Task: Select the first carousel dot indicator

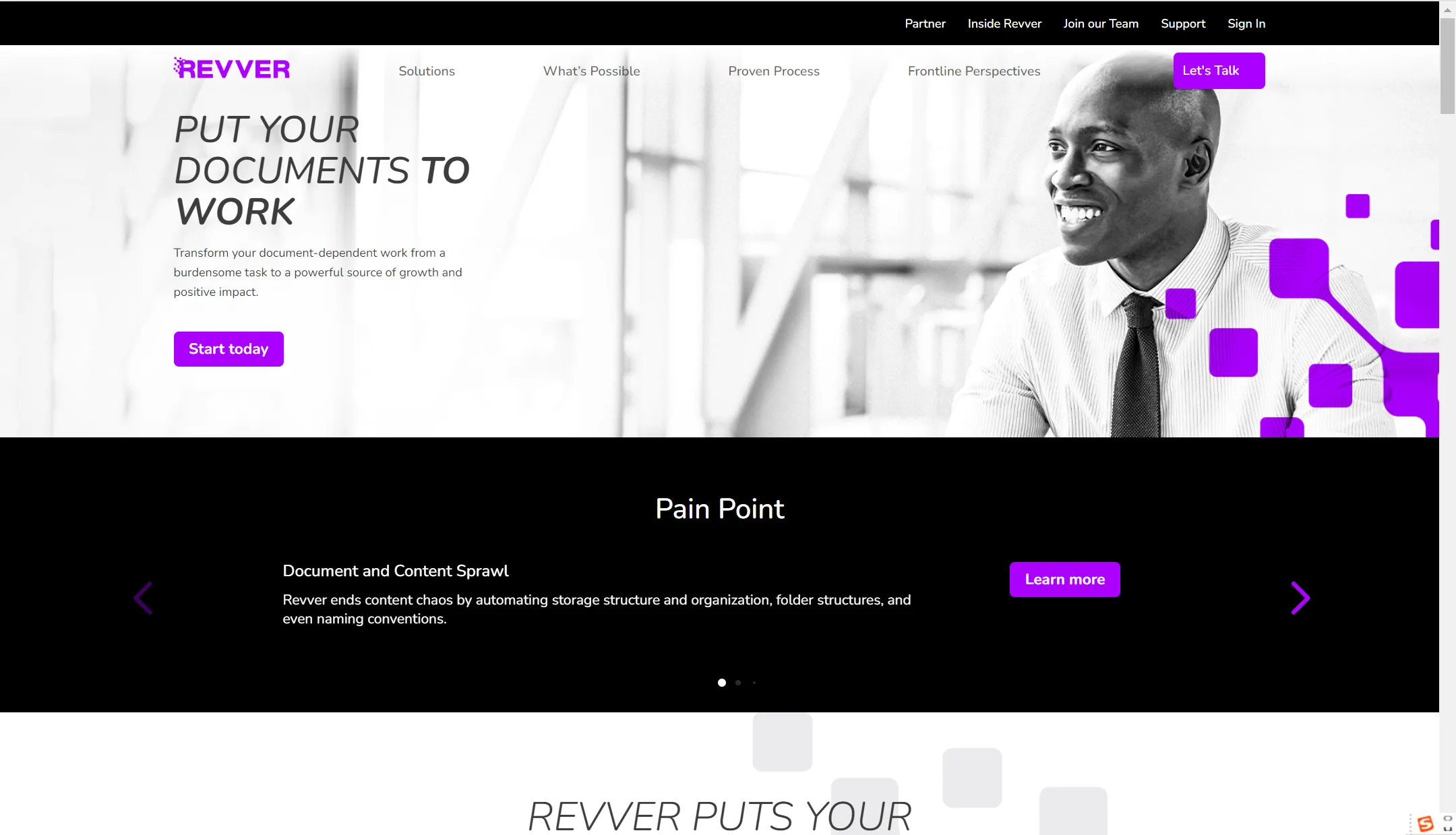Action: point(721,682)
